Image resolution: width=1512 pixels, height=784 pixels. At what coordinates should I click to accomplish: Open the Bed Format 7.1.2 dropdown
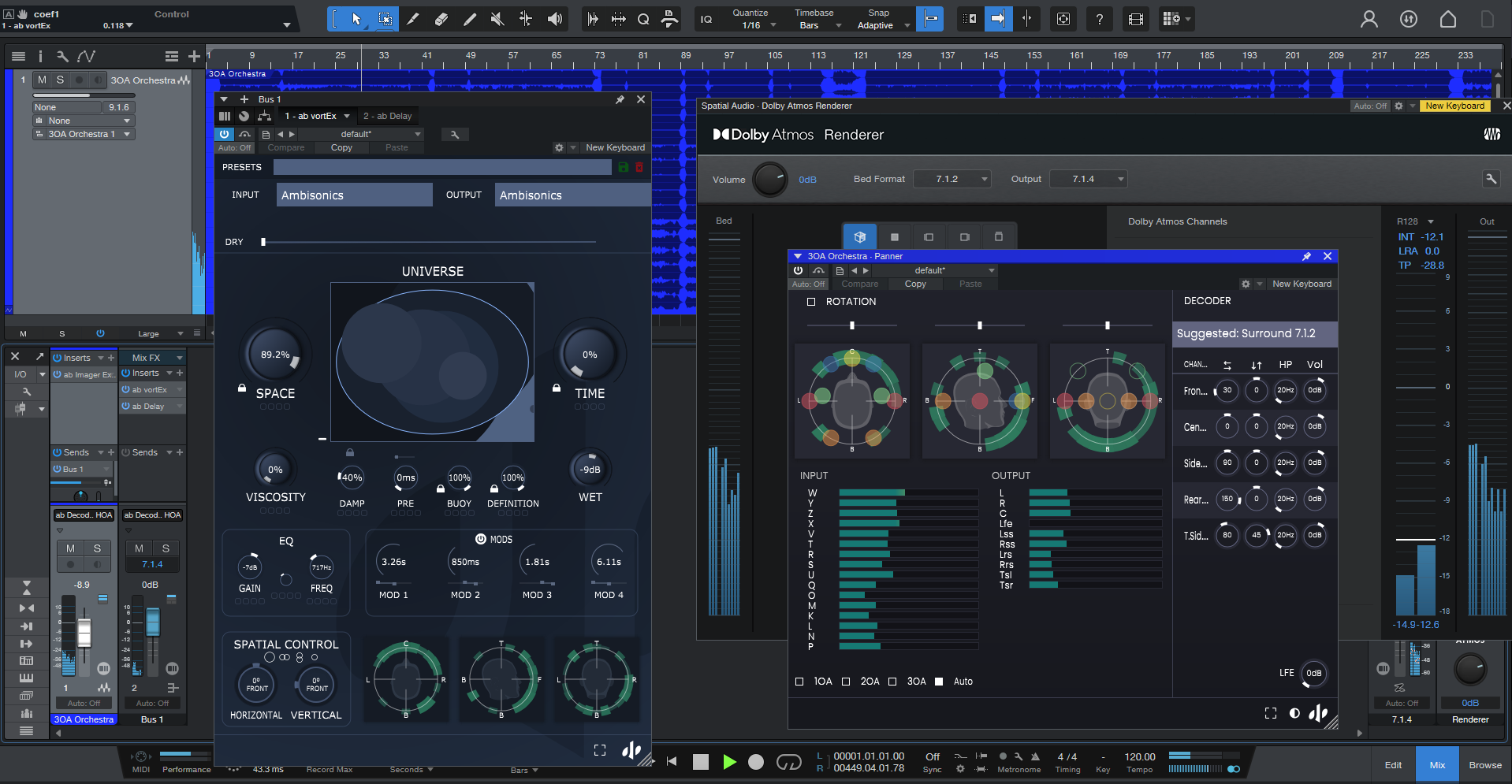[952, 179]
